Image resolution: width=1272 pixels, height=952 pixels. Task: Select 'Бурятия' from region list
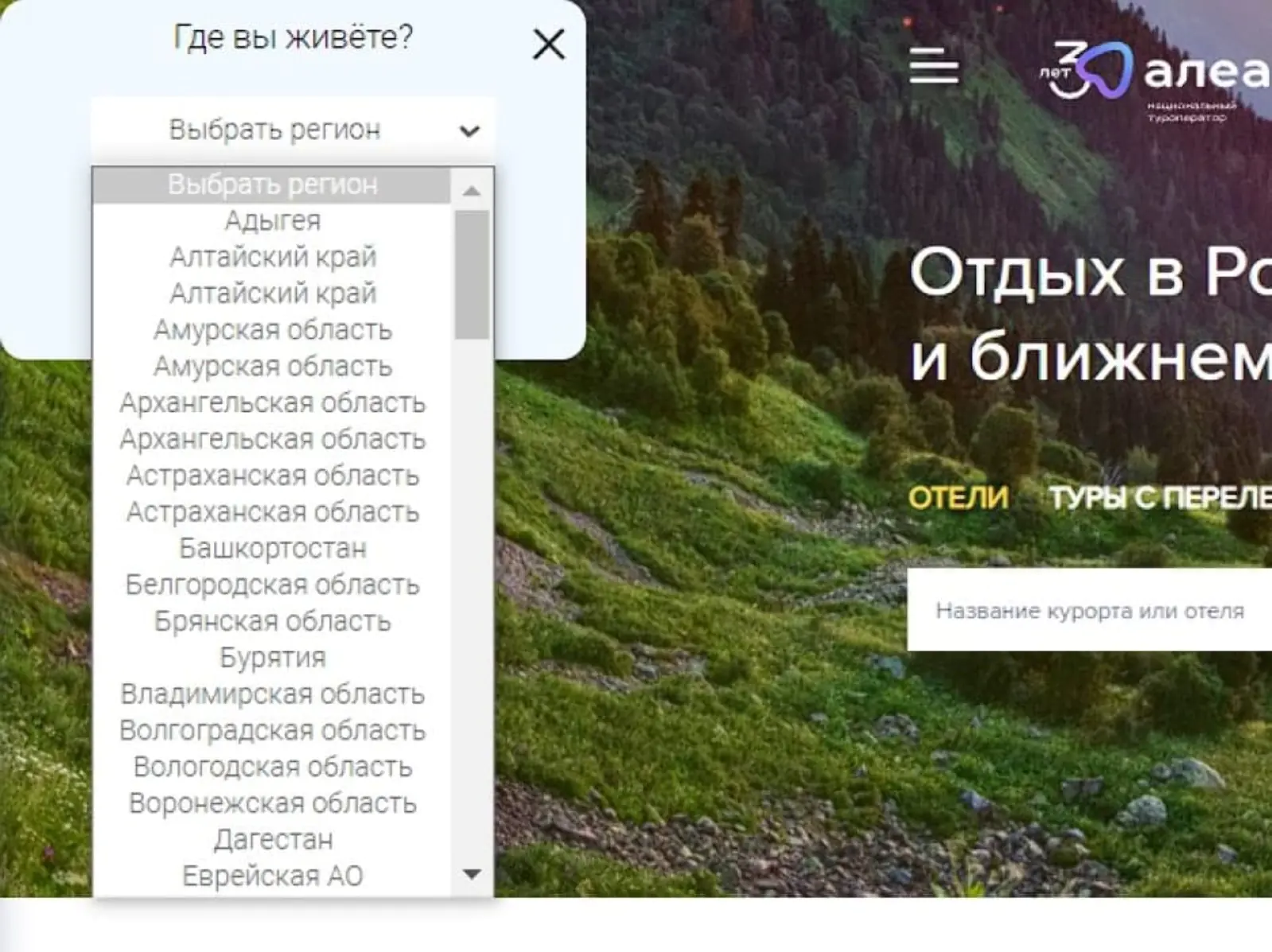[x=272, y=658]
